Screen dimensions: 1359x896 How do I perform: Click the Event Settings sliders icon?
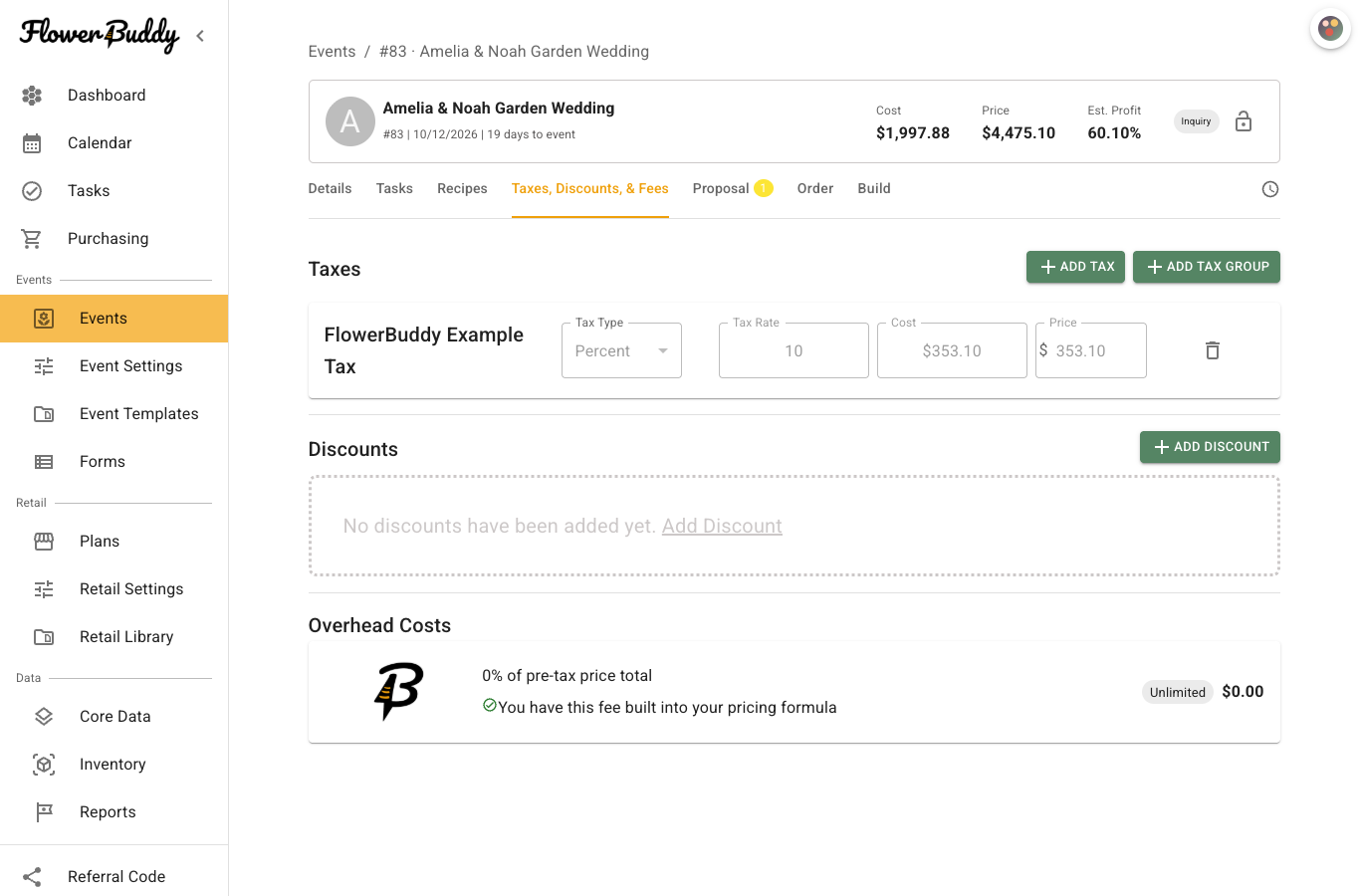[44, 366]
